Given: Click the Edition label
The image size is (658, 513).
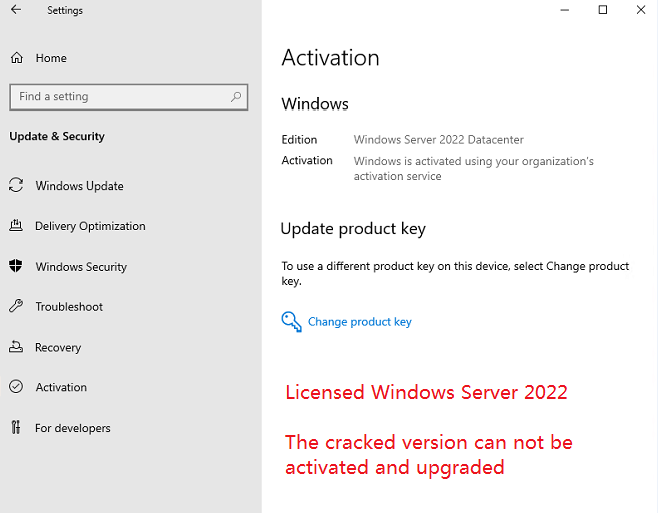Looking at the screenshot, I should [299, 140].
